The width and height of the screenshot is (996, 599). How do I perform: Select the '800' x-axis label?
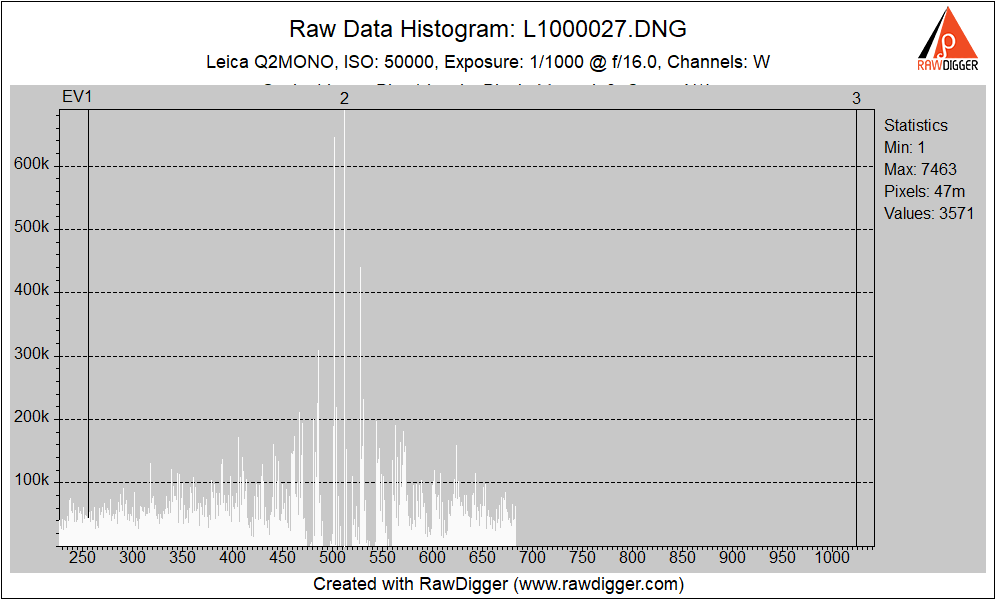pos(633,558)
